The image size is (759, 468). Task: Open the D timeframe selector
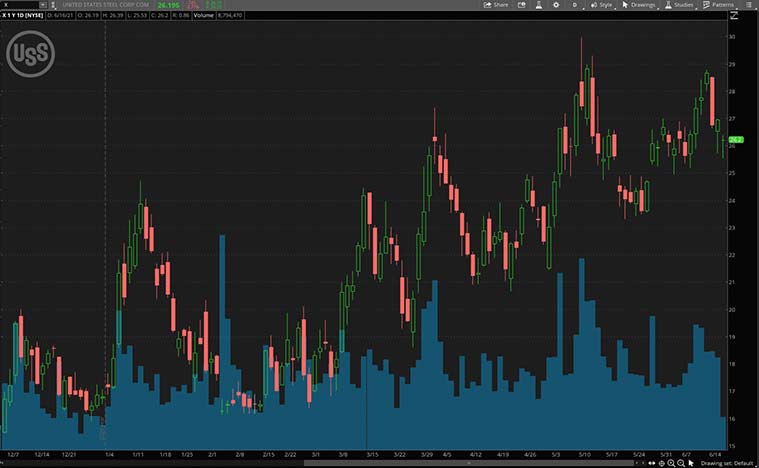(x=575, y=5)
